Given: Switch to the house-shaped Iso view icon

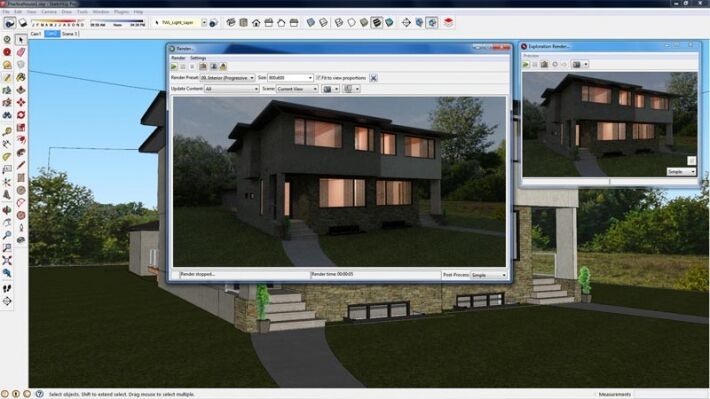Looking at the screenshot, I should 256,23.
